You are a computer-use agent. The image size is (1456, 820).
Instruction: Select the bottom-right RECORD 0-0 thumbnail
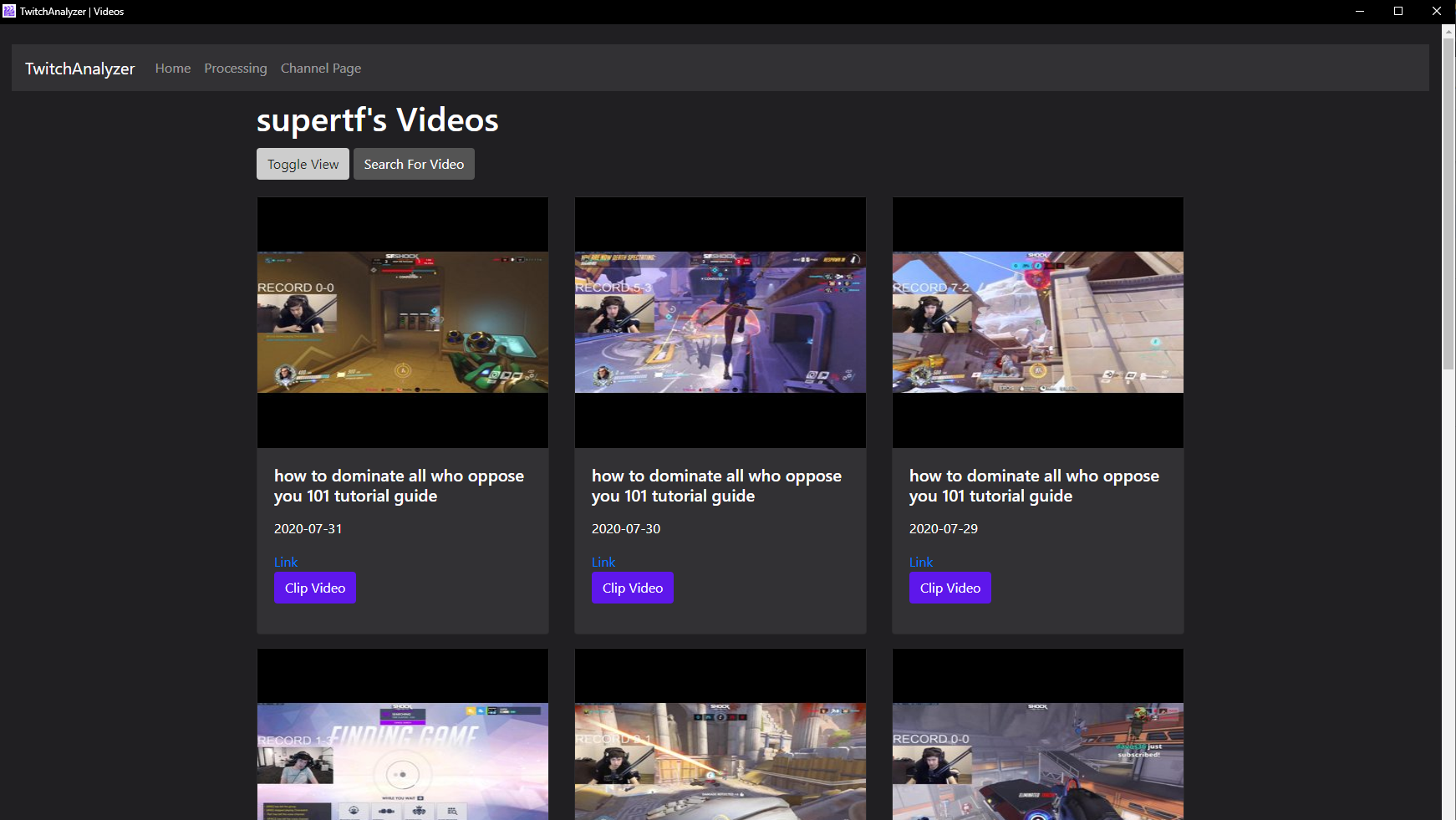click(1038, 761)
